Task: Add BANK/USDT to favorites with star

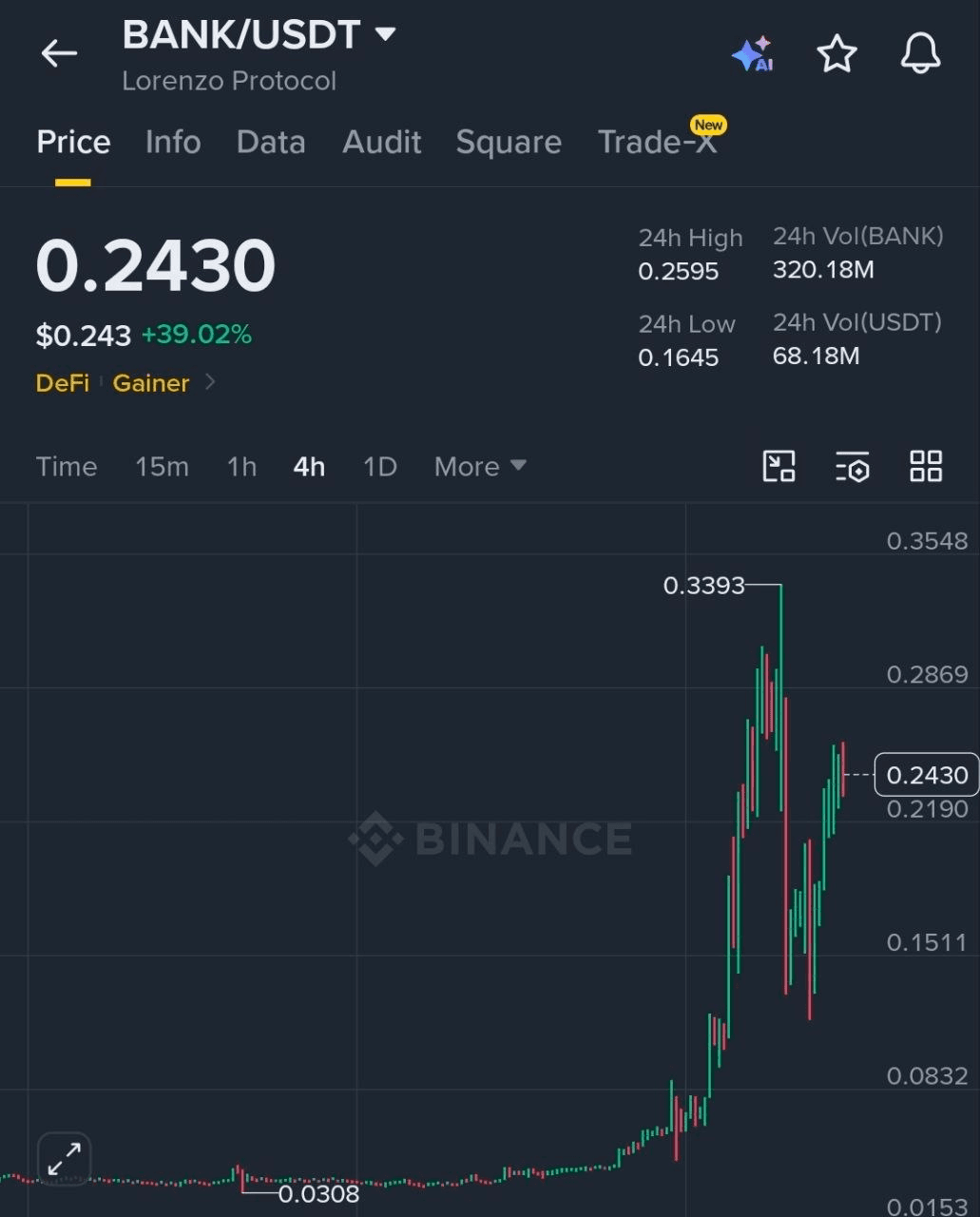Action: [x=836, y=54]
